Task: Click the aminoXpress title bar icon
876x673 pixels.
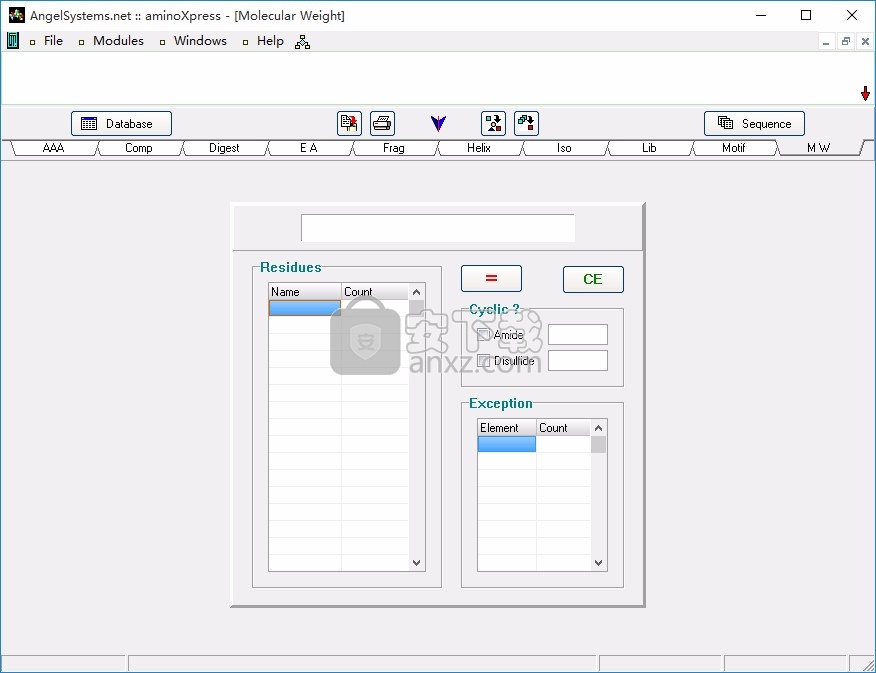Action: click(17, 15)
